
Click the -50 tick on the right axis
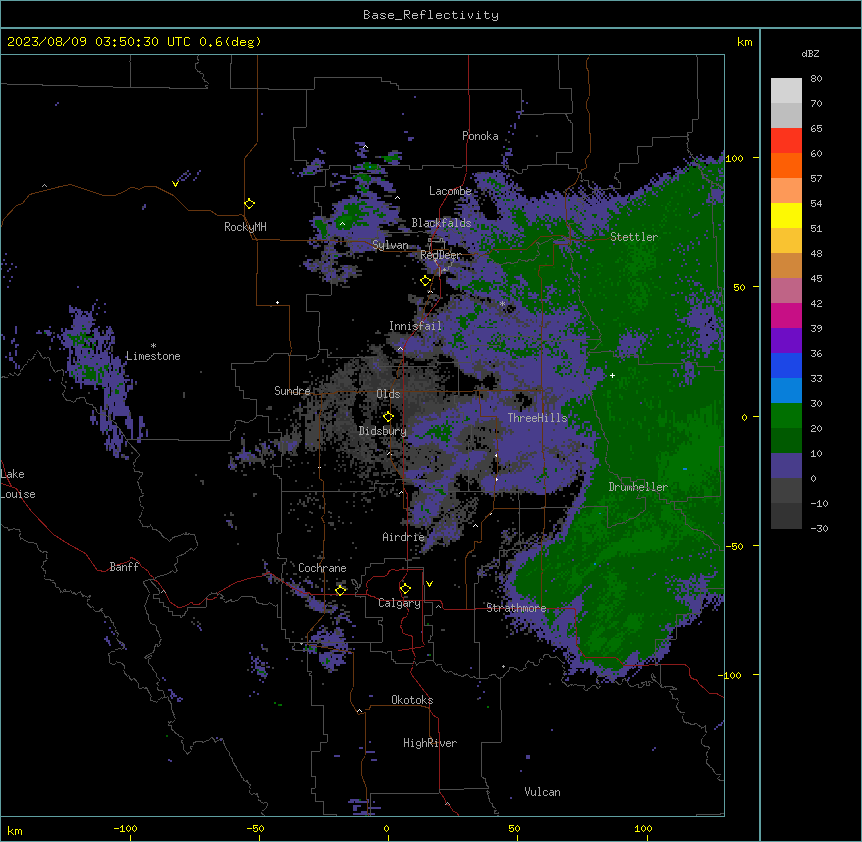[x=734, y=546]
